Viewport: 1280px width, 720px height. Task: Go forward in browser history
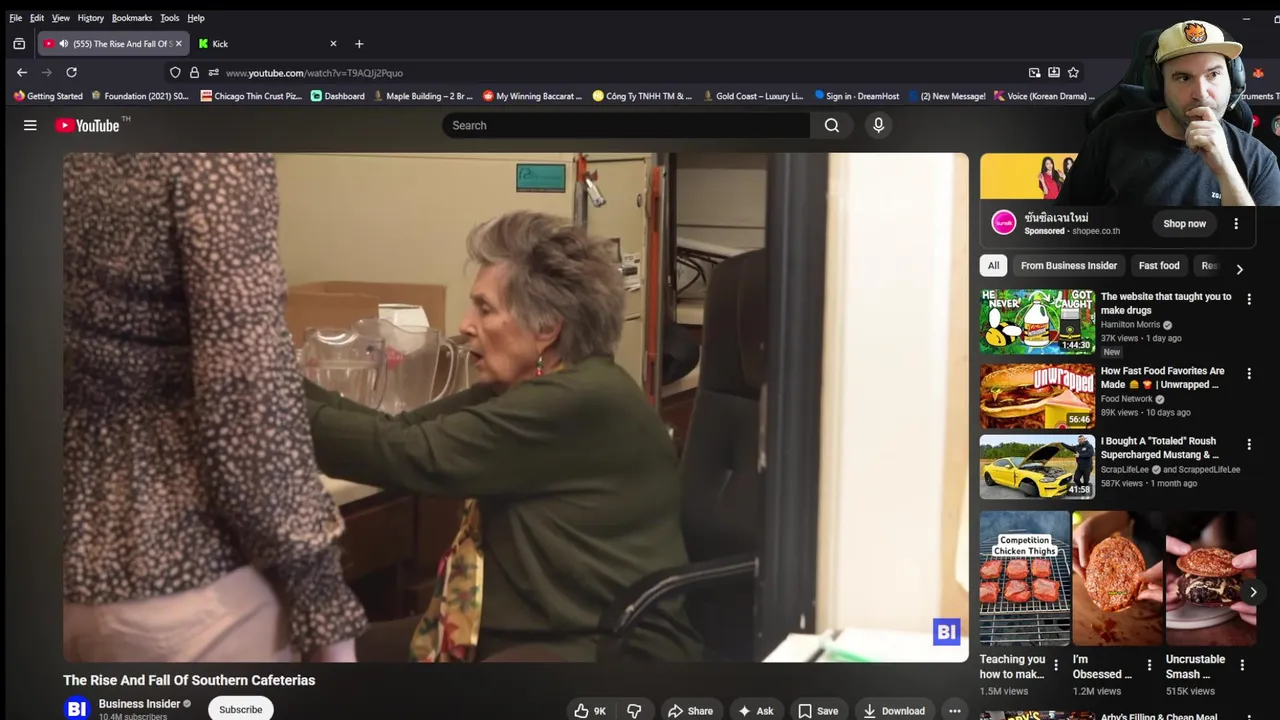click(x=46, y=72)
